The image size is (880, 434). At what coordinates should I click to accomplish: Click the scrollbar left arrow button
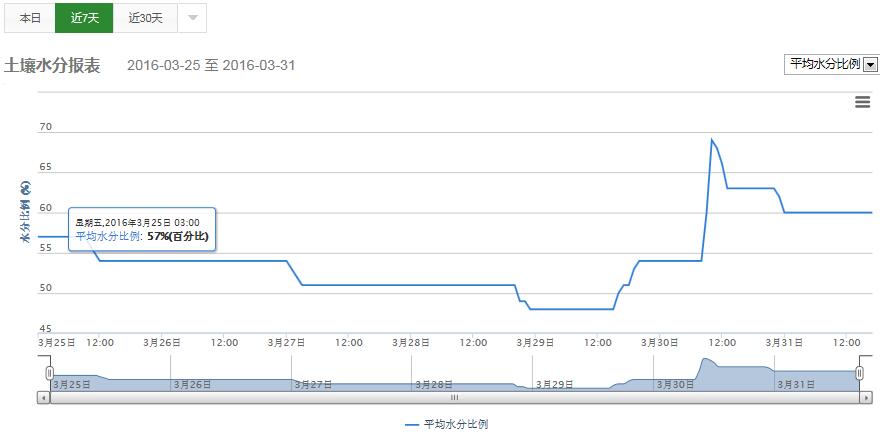tap(43, 397)
